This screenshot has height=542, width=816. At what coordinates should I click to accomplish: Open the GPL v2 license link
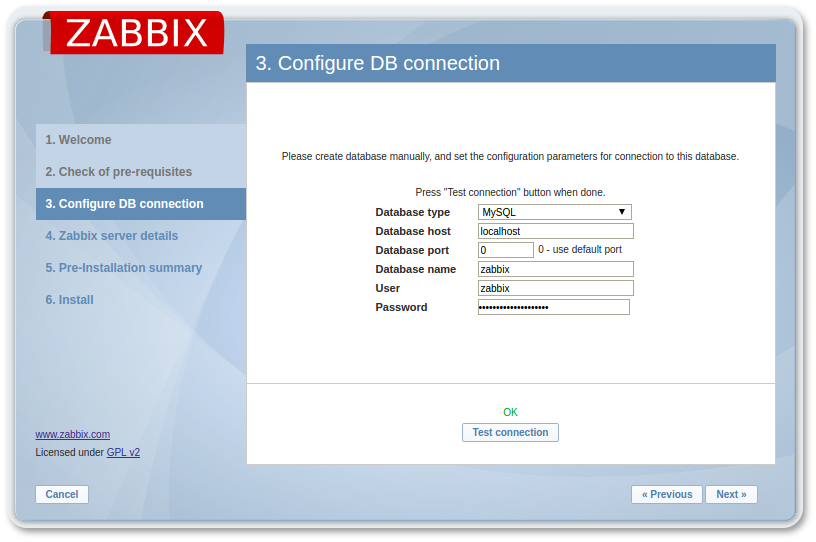click(123, 452)
